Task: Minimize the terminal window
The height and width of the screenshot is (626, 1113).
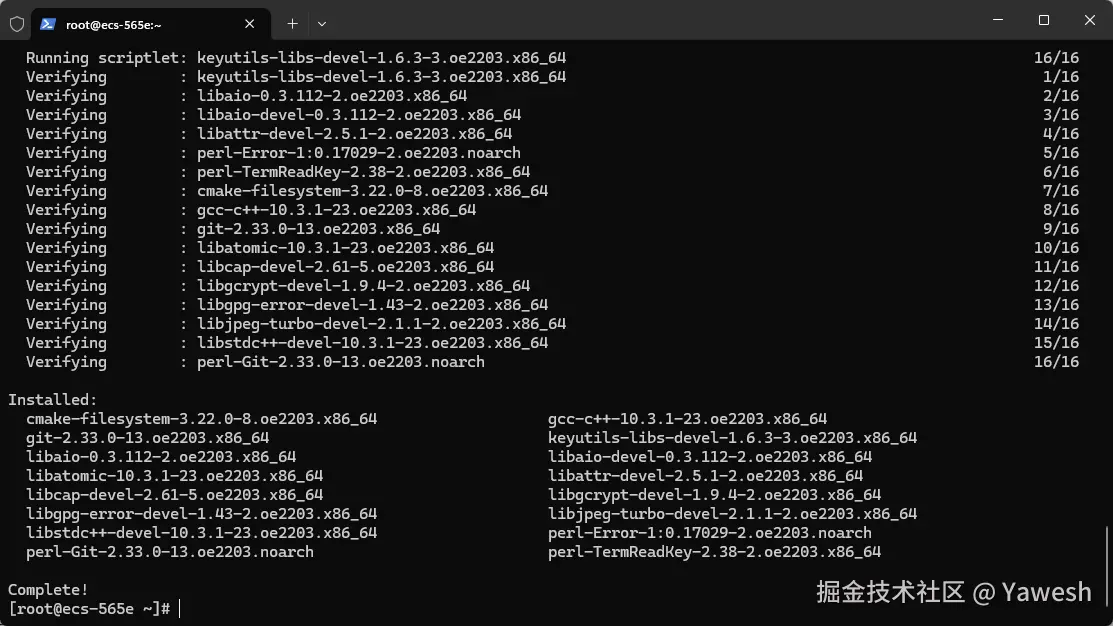Action: tap(998, 20)
